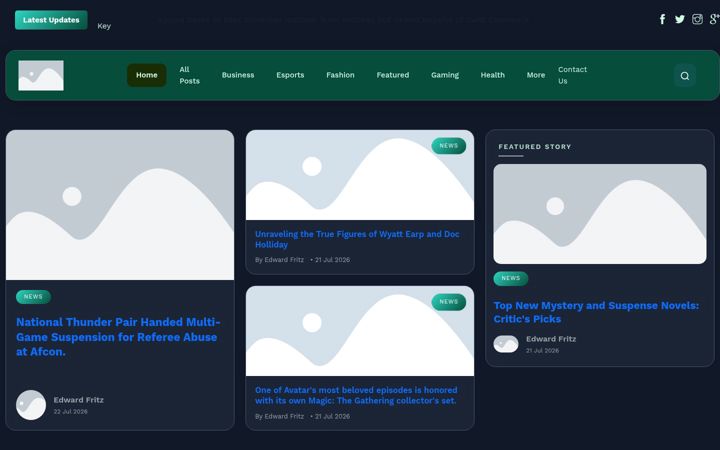The image size is (720, 450).
Task: Click the Wyatt Earp article thumbnail image
Action: [360, 175]
